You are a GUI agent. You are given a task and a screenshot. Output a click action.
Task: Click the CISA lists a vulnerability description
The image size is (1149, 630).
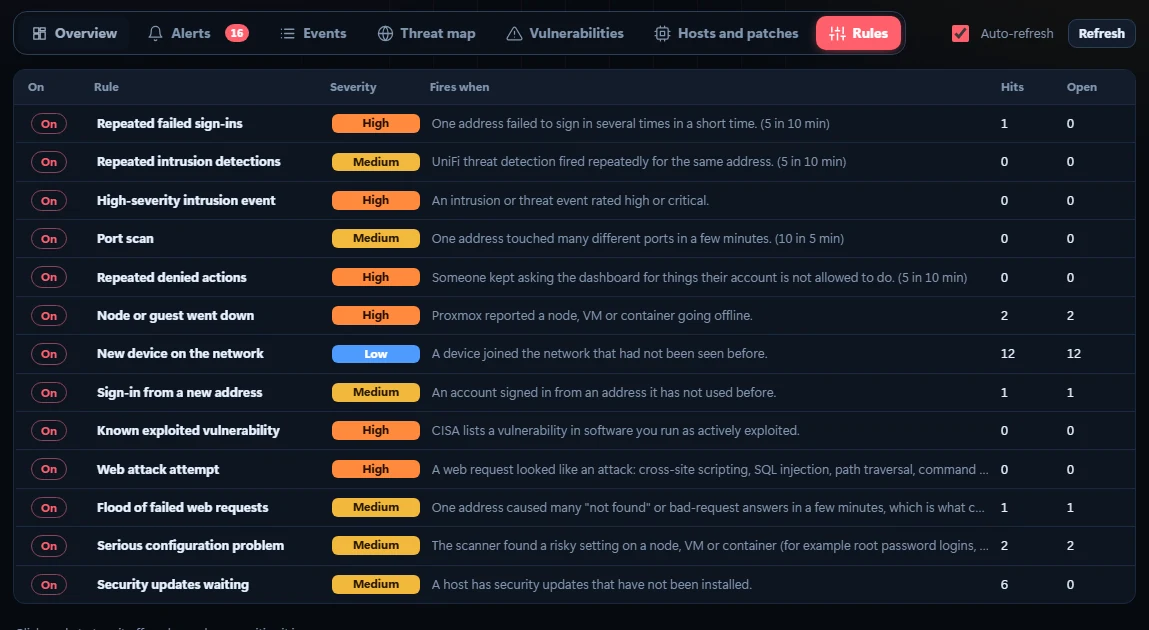pos(616,431)
